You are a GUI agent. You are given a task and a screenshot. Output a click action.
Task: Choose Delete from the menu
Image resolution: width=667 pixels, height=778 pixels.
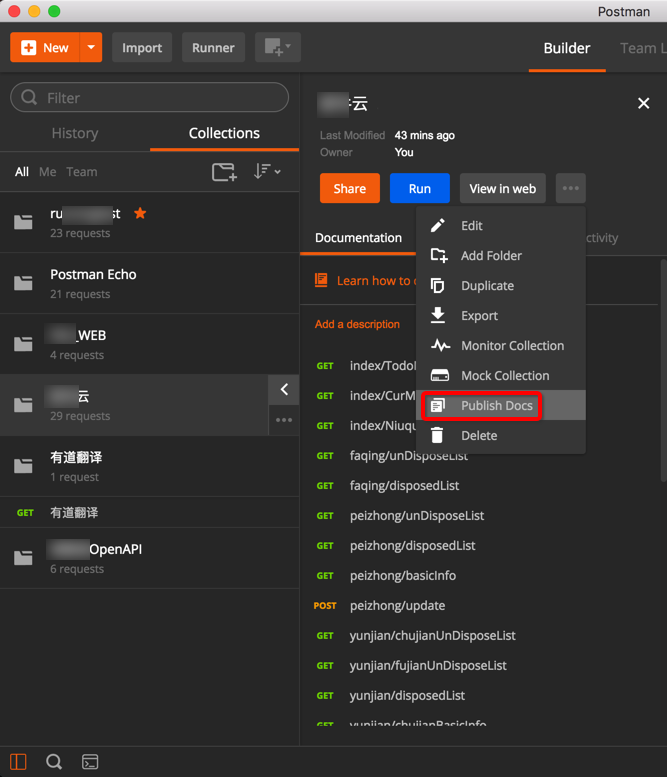pyautogui.click(x=501, y=436)
